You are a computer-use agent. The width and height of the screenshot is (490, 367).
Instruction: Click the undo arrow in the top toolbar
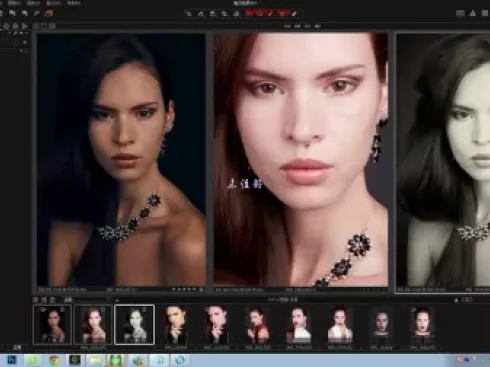12,13
